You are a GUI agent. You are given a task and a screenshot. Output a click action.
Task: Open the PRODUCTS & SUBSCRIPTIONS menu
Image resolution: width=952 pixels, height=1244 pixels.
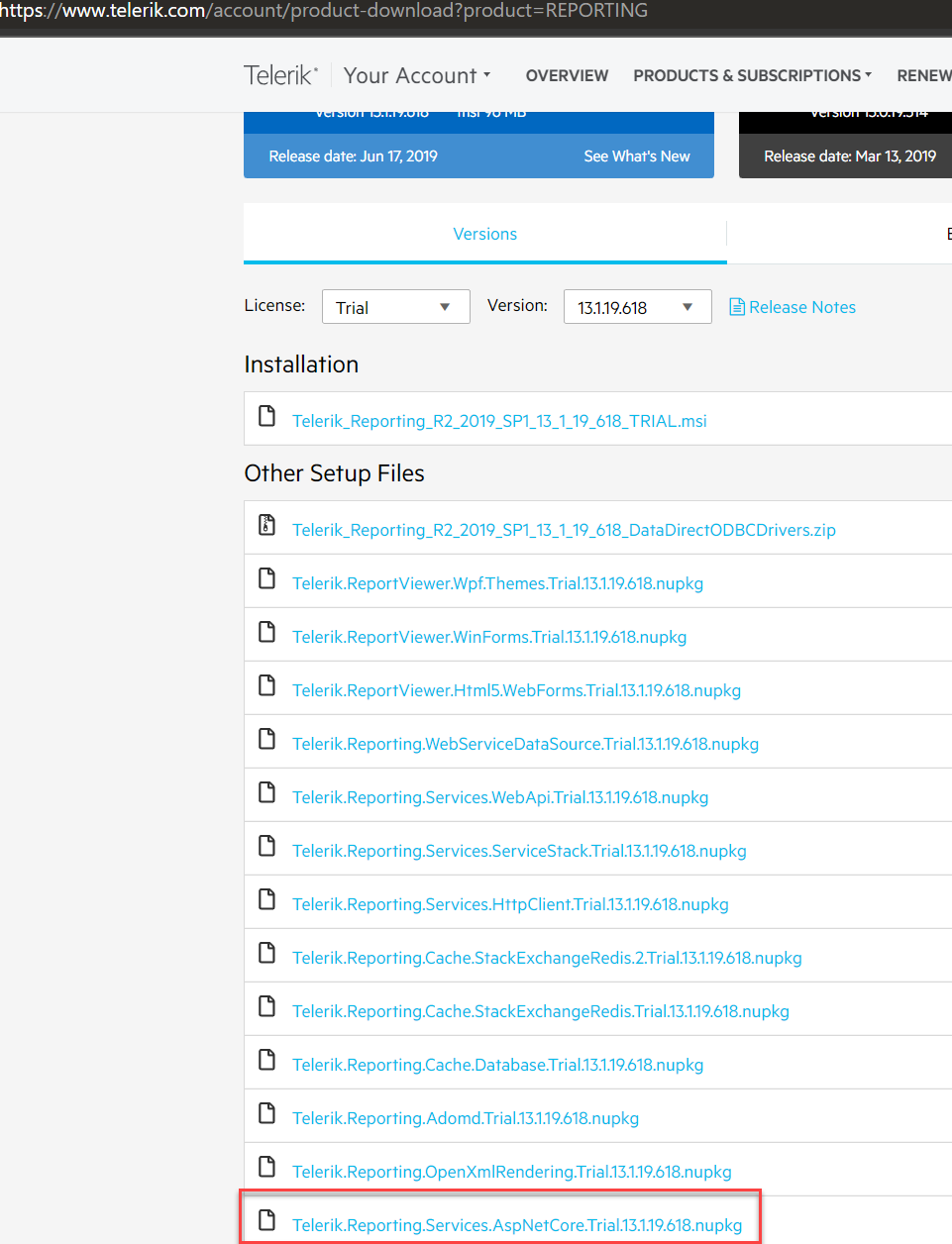pos(752,75)
